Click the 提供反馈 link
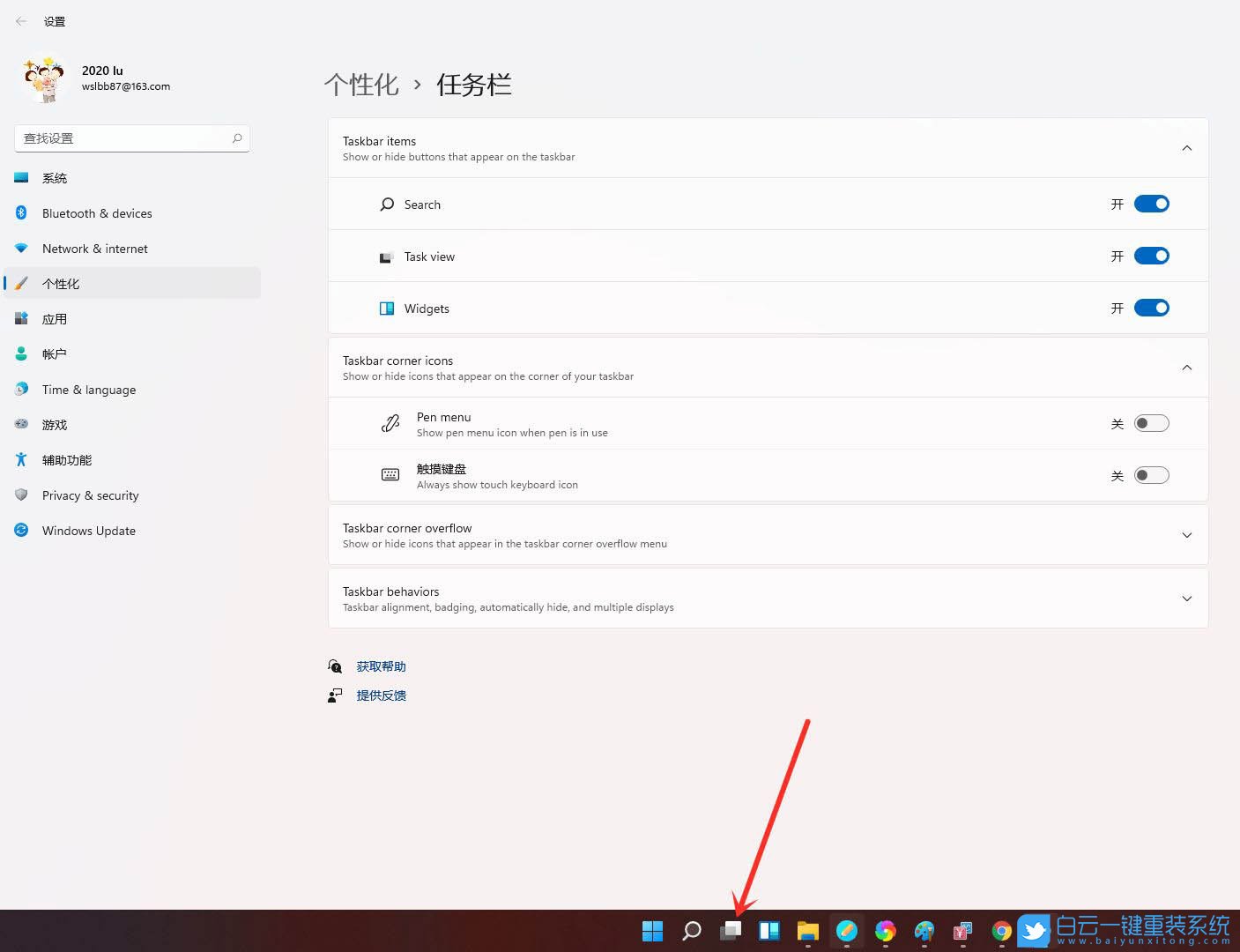This screenshot has width=1240, height=952. tap(380, 695)
